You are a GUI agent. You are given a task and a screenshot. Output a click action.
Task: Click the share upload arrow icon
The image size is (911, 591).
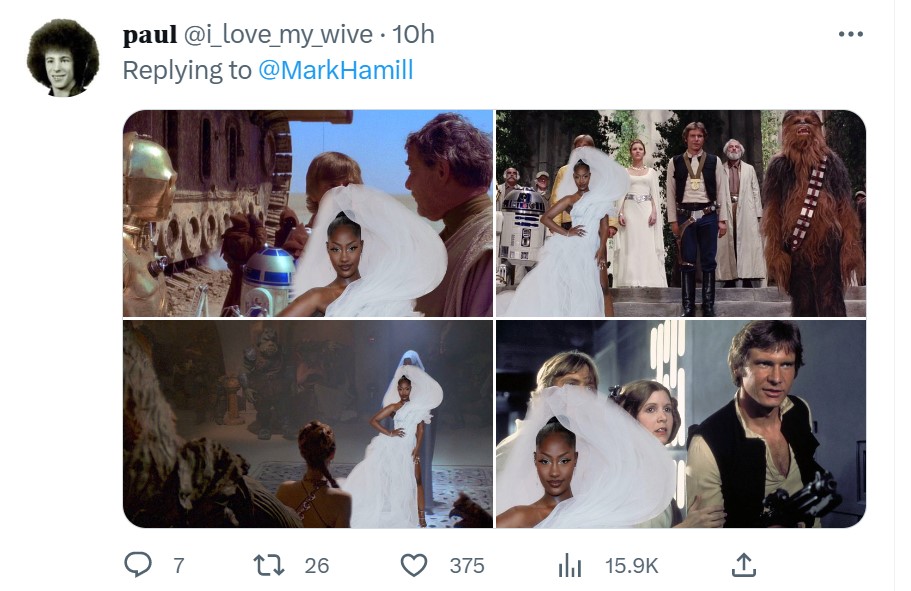click(743, 566)
